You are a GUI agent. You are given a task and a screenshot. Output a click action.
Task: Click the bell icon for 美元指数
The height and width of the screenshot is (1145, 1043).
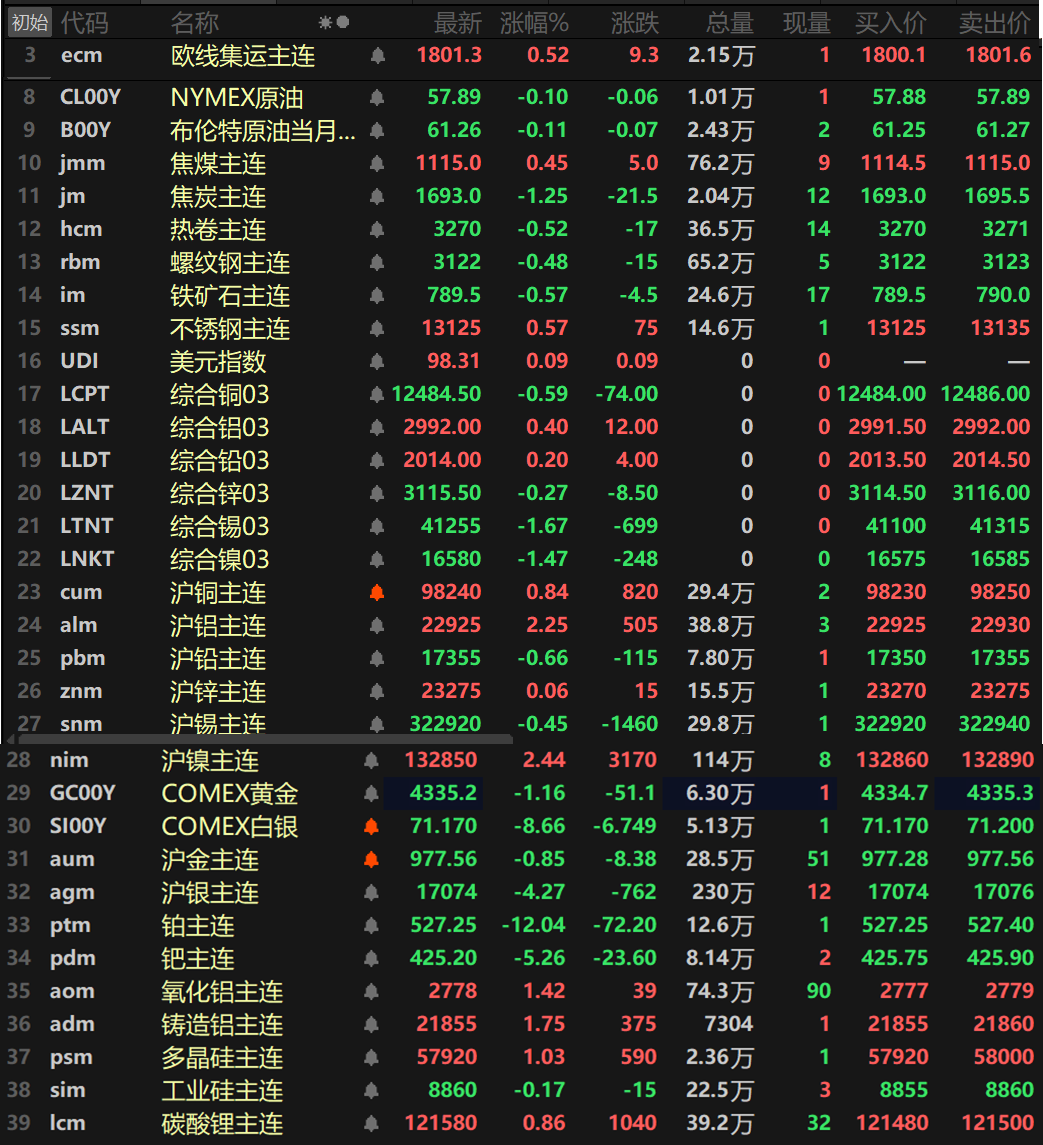(x=377, y=362)
